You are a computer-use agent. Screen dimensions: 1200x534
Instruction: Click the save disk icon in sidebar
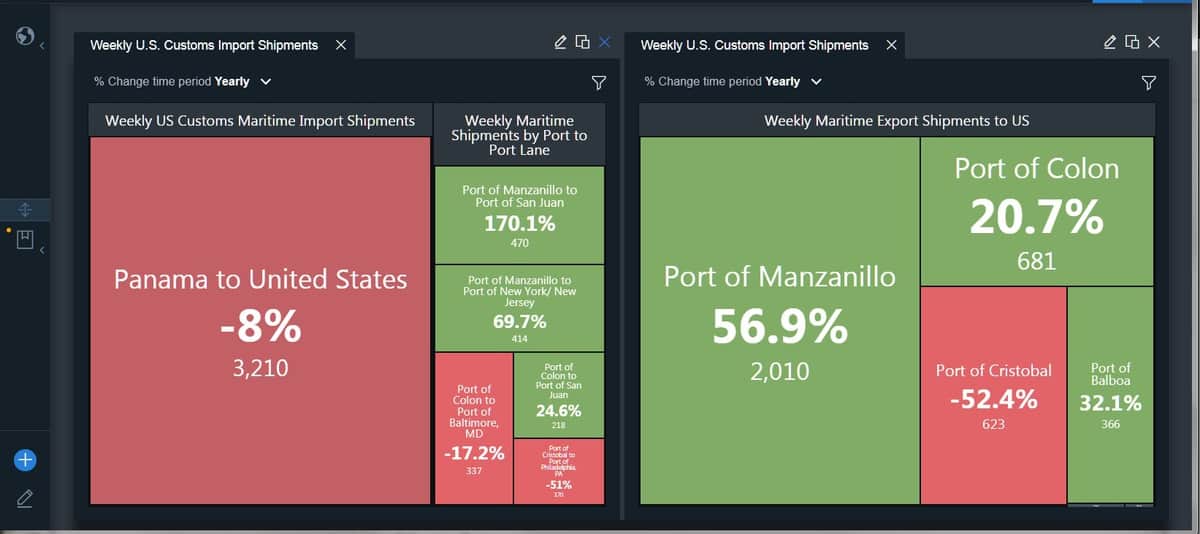click(x=26, y=240)
